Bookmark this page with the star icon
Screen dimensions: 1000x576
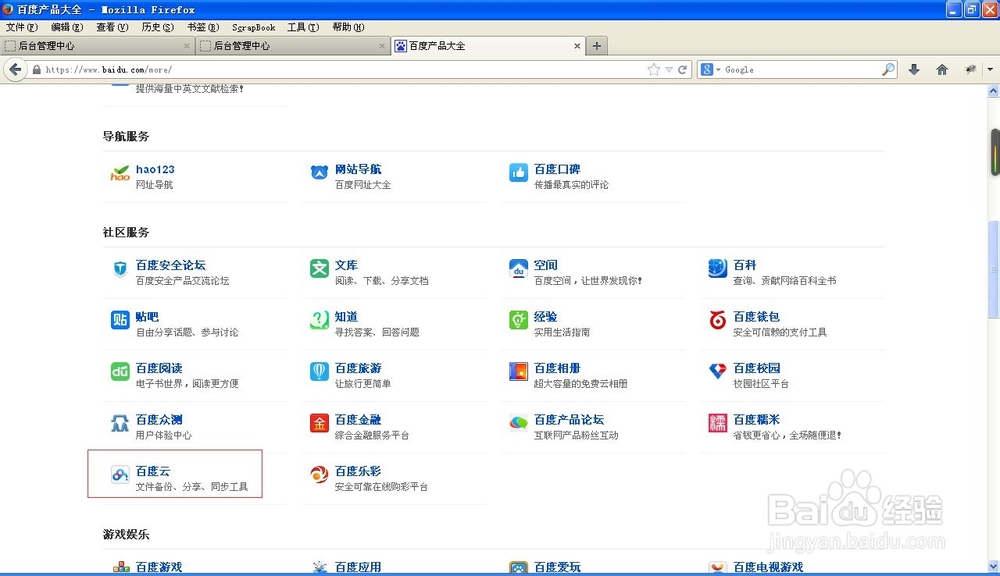pyautogui.click(x=654, y=70)
